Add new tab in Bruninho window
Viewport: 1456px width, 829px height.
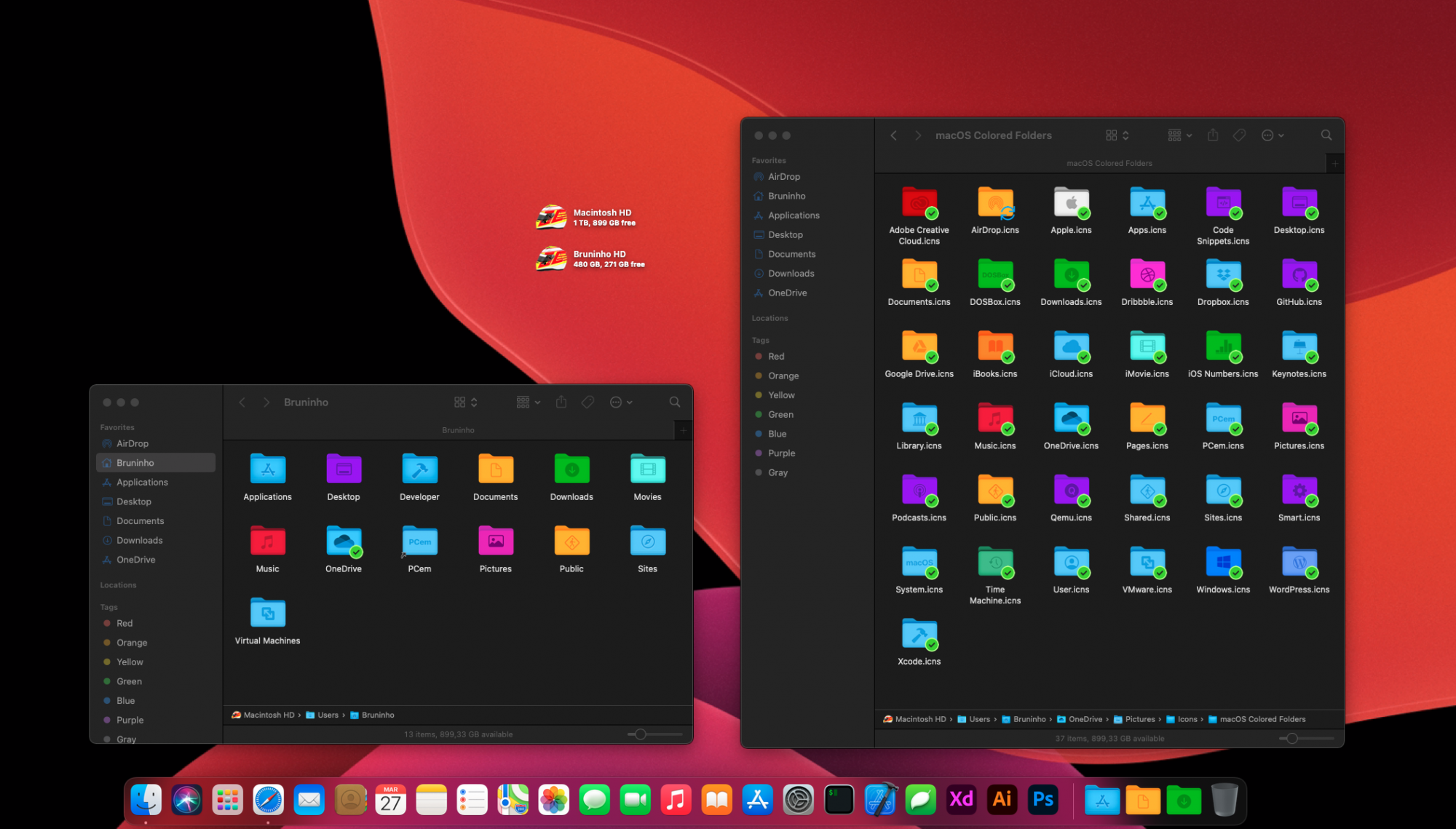tap(684, 431)
